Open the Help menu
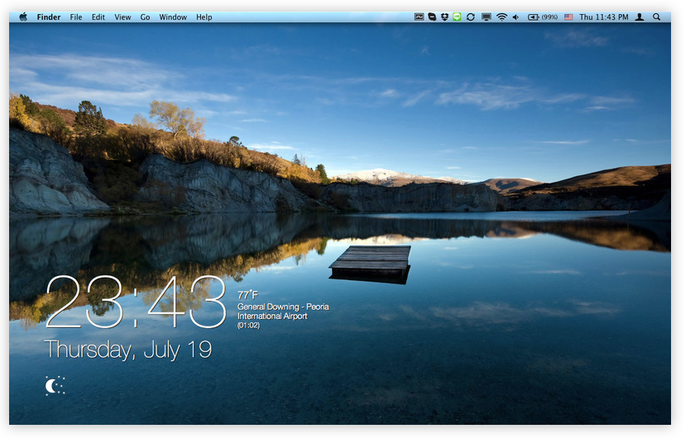 point(204,17)
